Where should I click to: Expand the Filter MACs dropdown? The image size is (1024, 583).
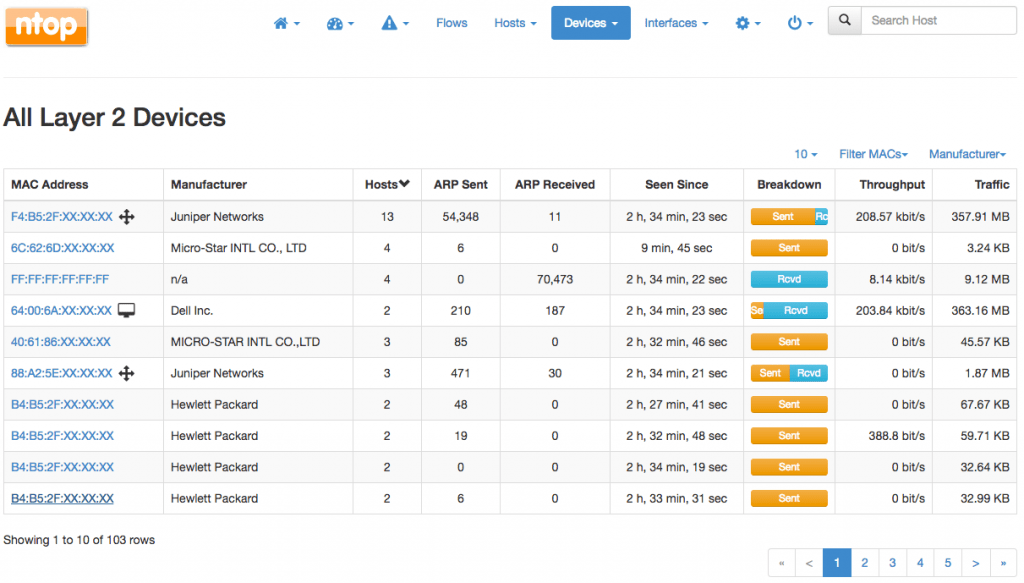[x=873, y=154]
